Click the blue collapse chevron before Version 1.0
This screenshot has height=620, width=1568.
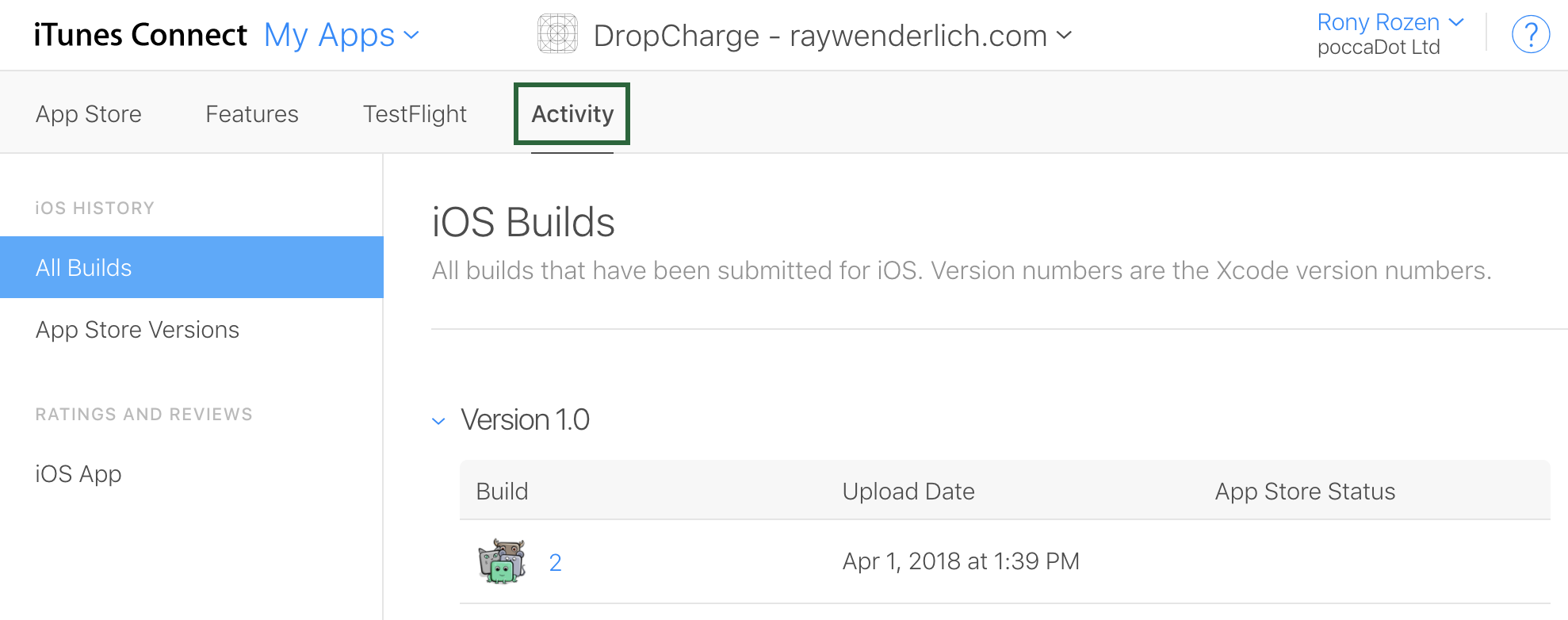click(x=438, y=420)
